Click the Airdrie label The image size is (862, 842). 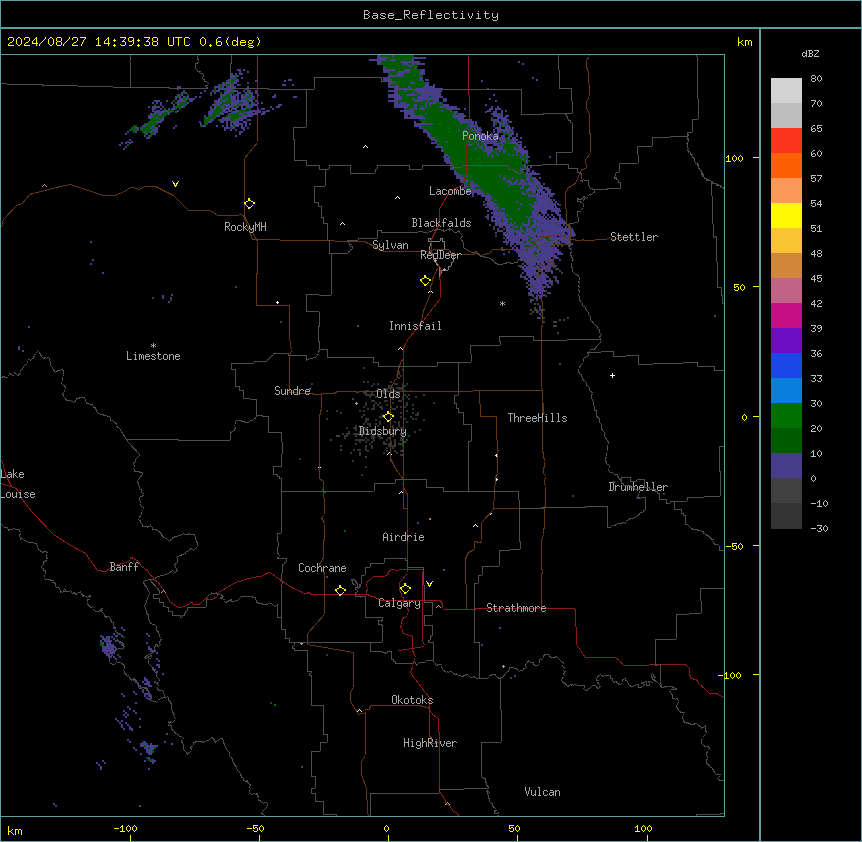click(x=403, y=537)
